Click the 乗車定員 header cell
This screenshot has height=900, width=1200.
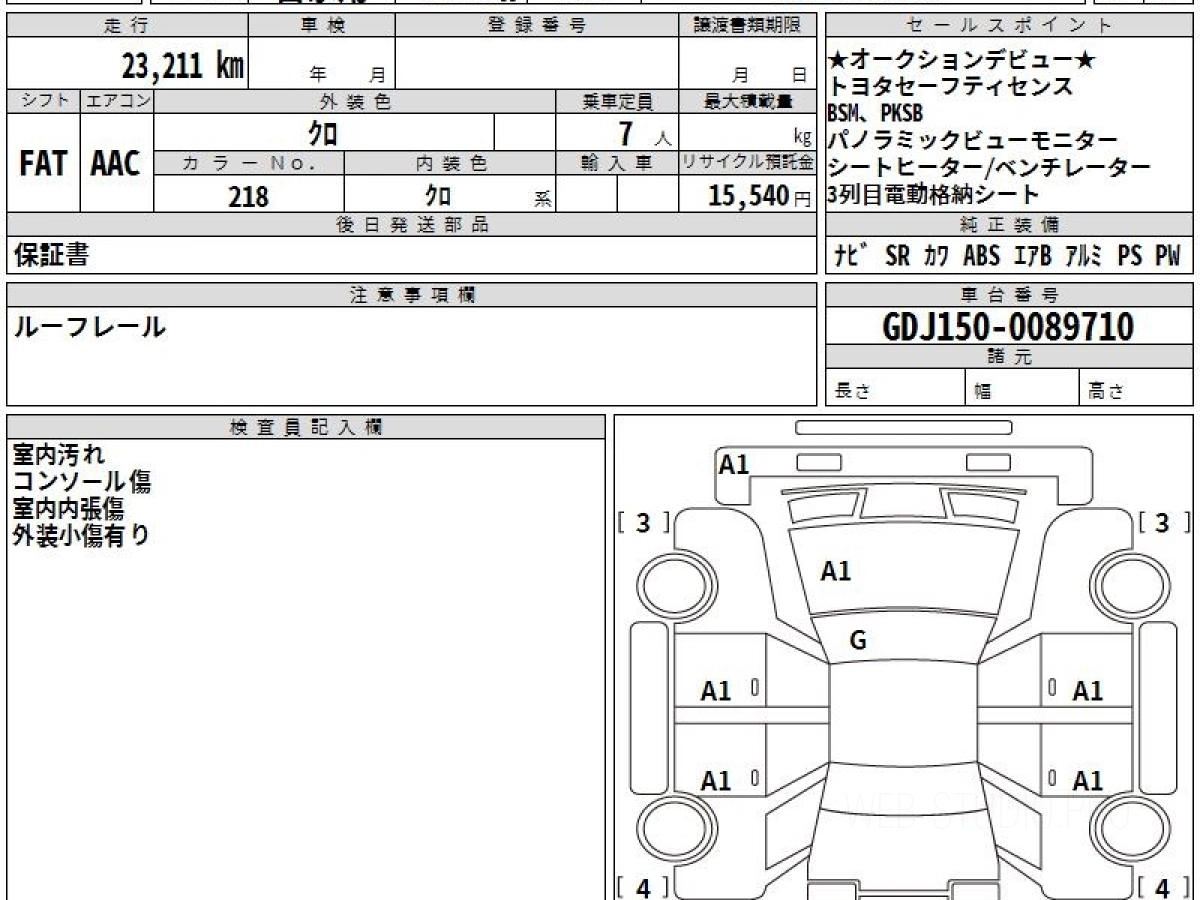(617, 101)
